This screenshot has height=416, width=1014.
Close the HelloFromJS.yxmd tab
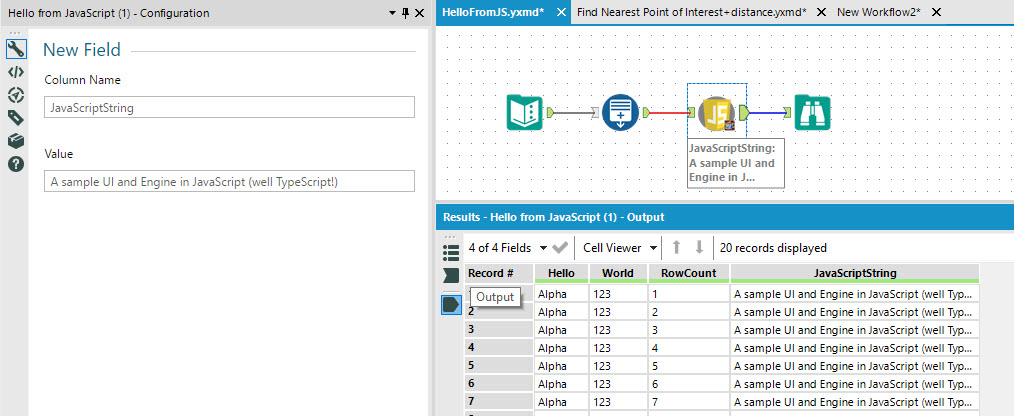[x=561, y=12]
